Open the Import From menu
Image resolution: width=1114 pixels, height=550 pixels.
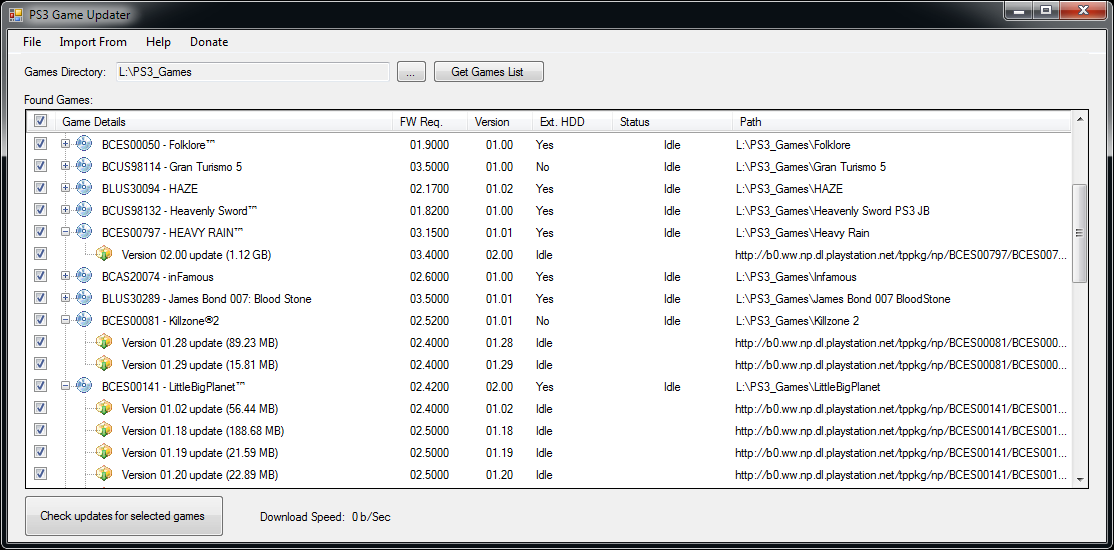tap(93, 42)
